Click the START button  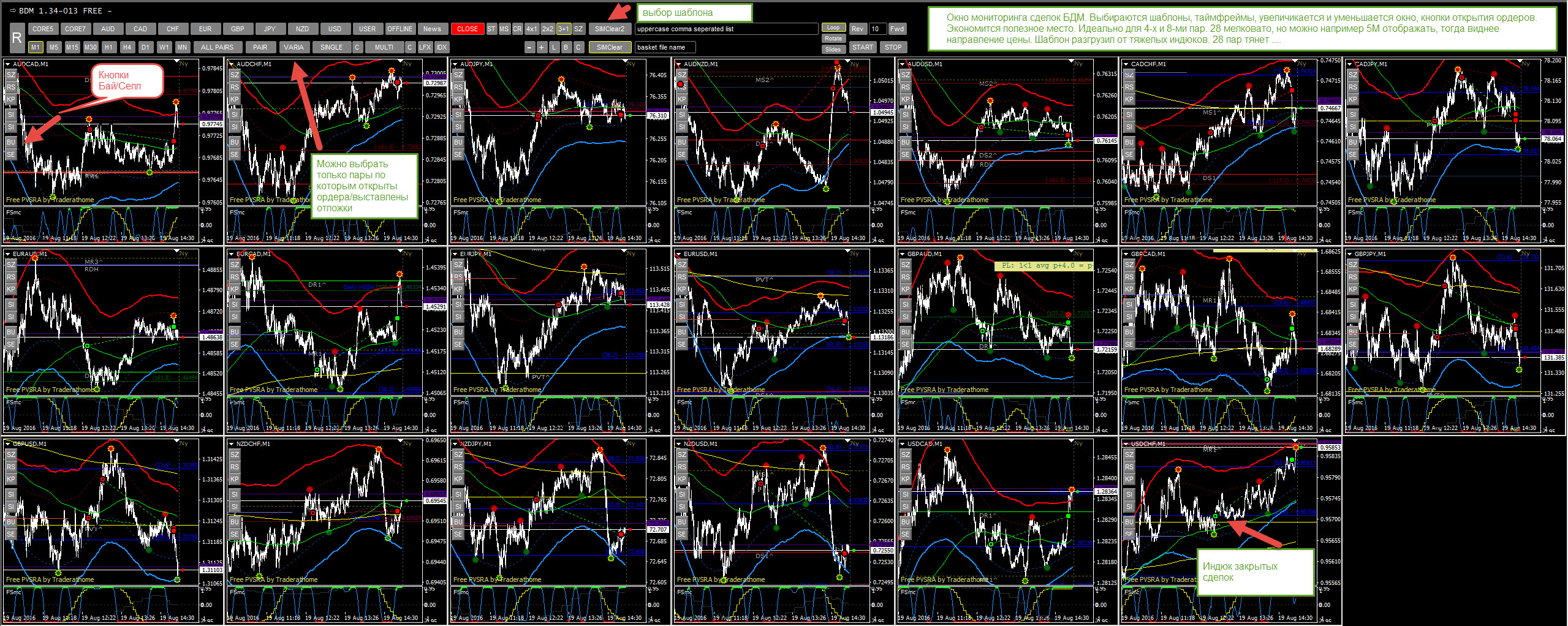coord(863,47)
